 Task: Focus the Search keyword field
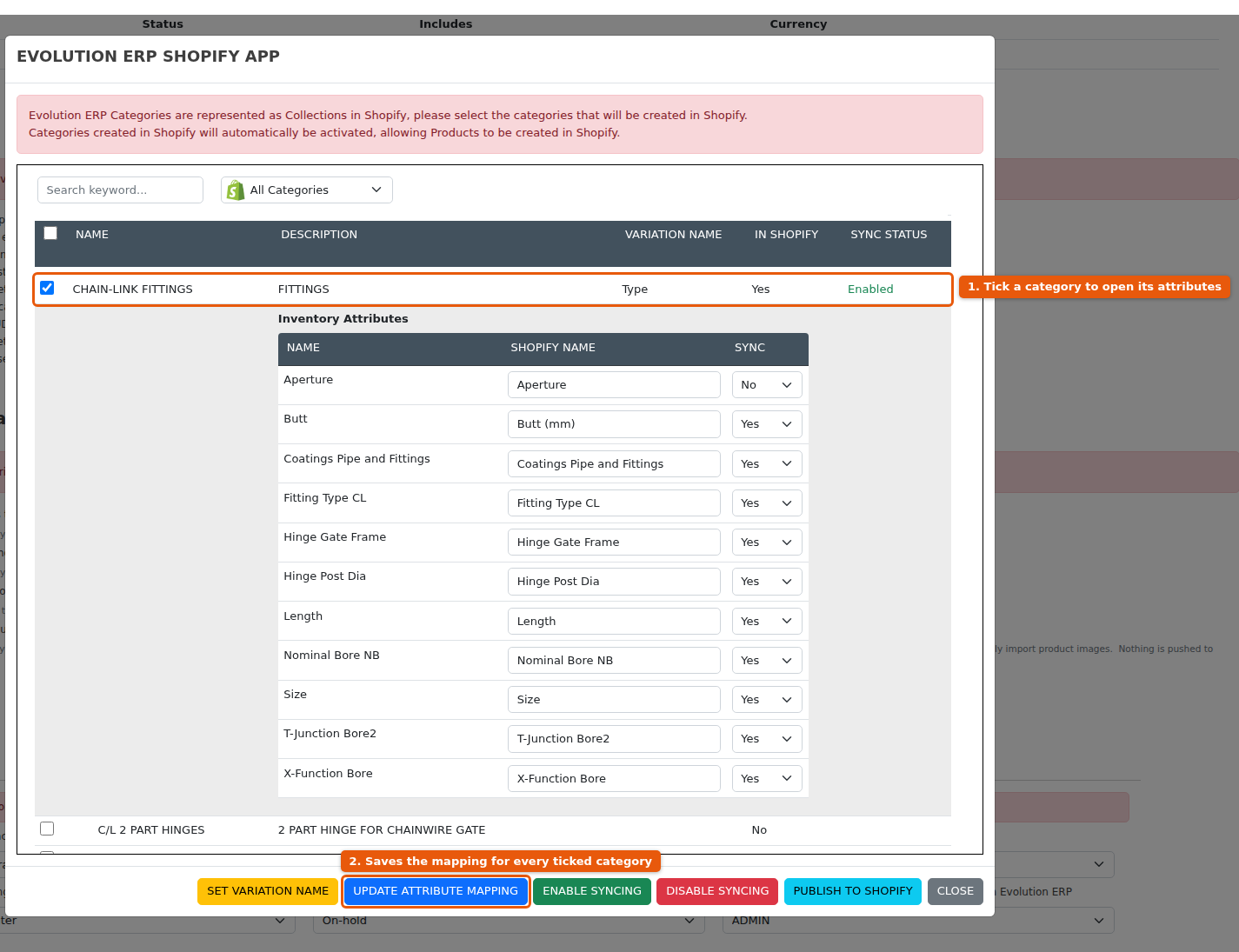coord(120,190)
